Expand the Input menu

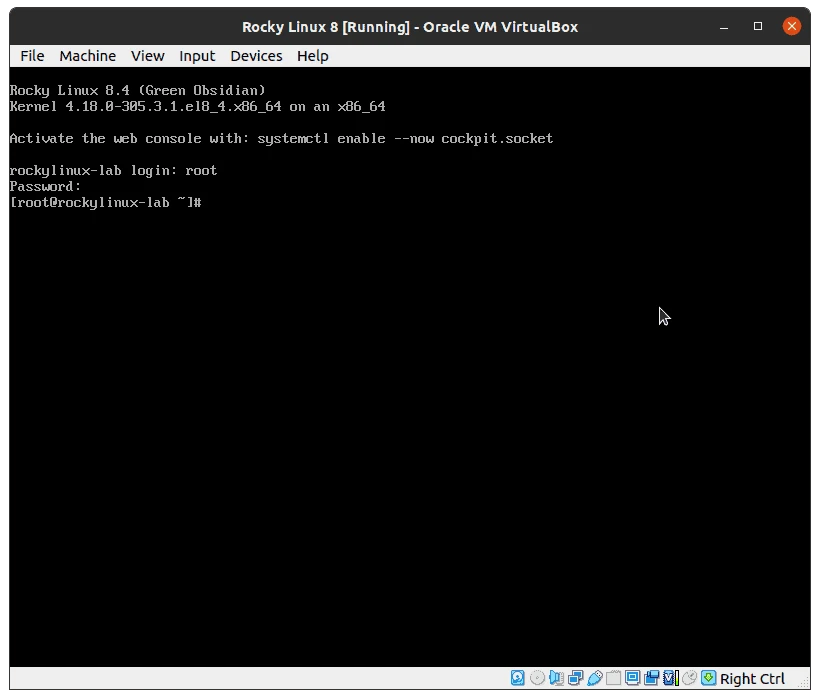point(197,56)
